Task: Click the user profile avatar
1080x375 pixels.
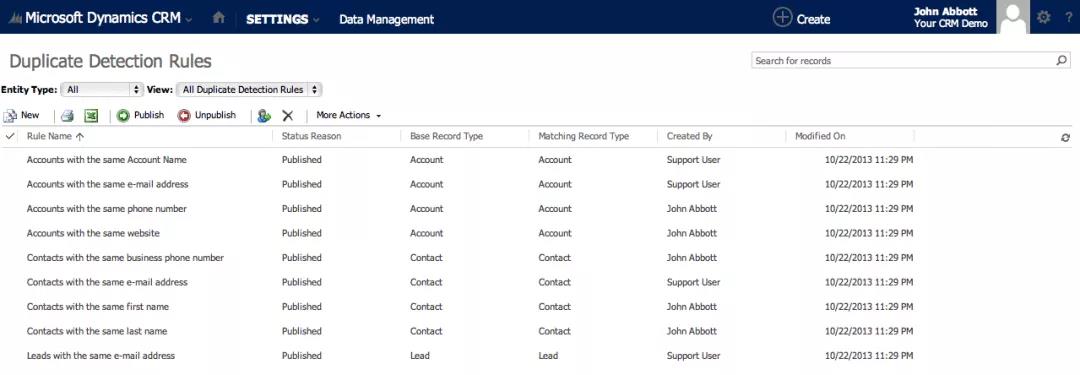Action: [1013, 17]
